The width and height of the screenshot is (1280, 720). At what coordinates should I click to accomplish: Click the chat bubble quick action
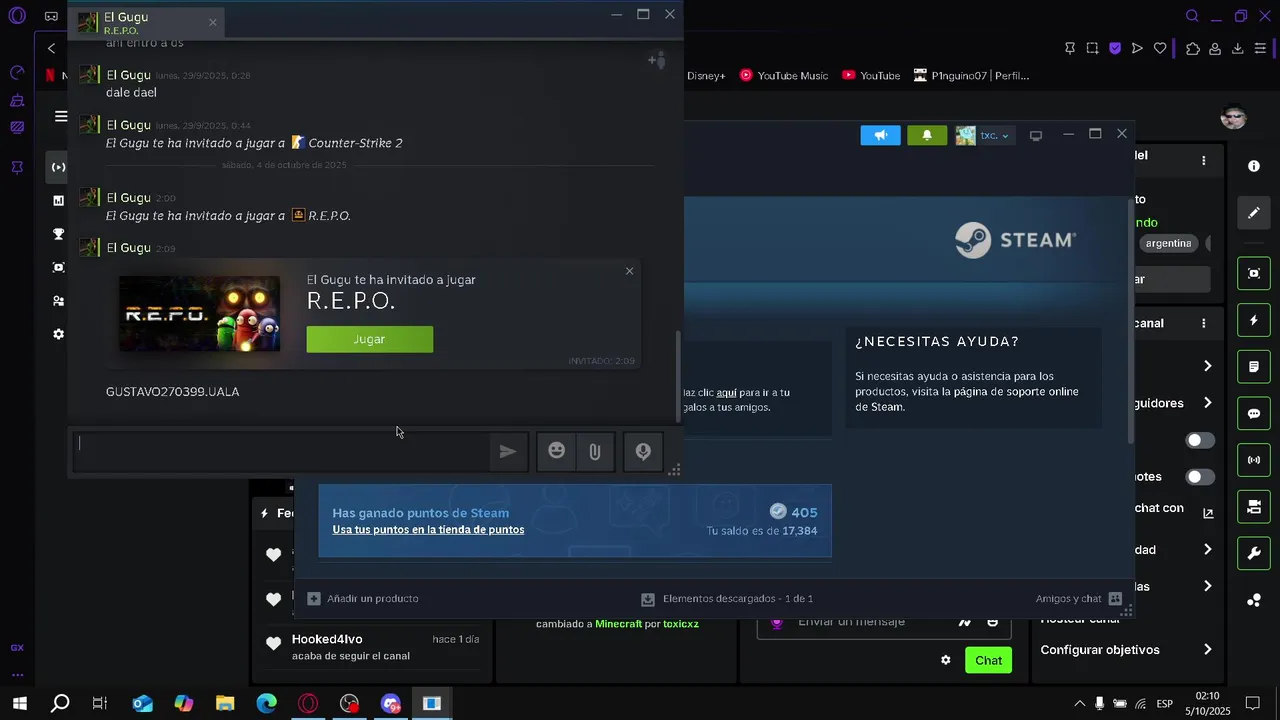[1254, 414]
